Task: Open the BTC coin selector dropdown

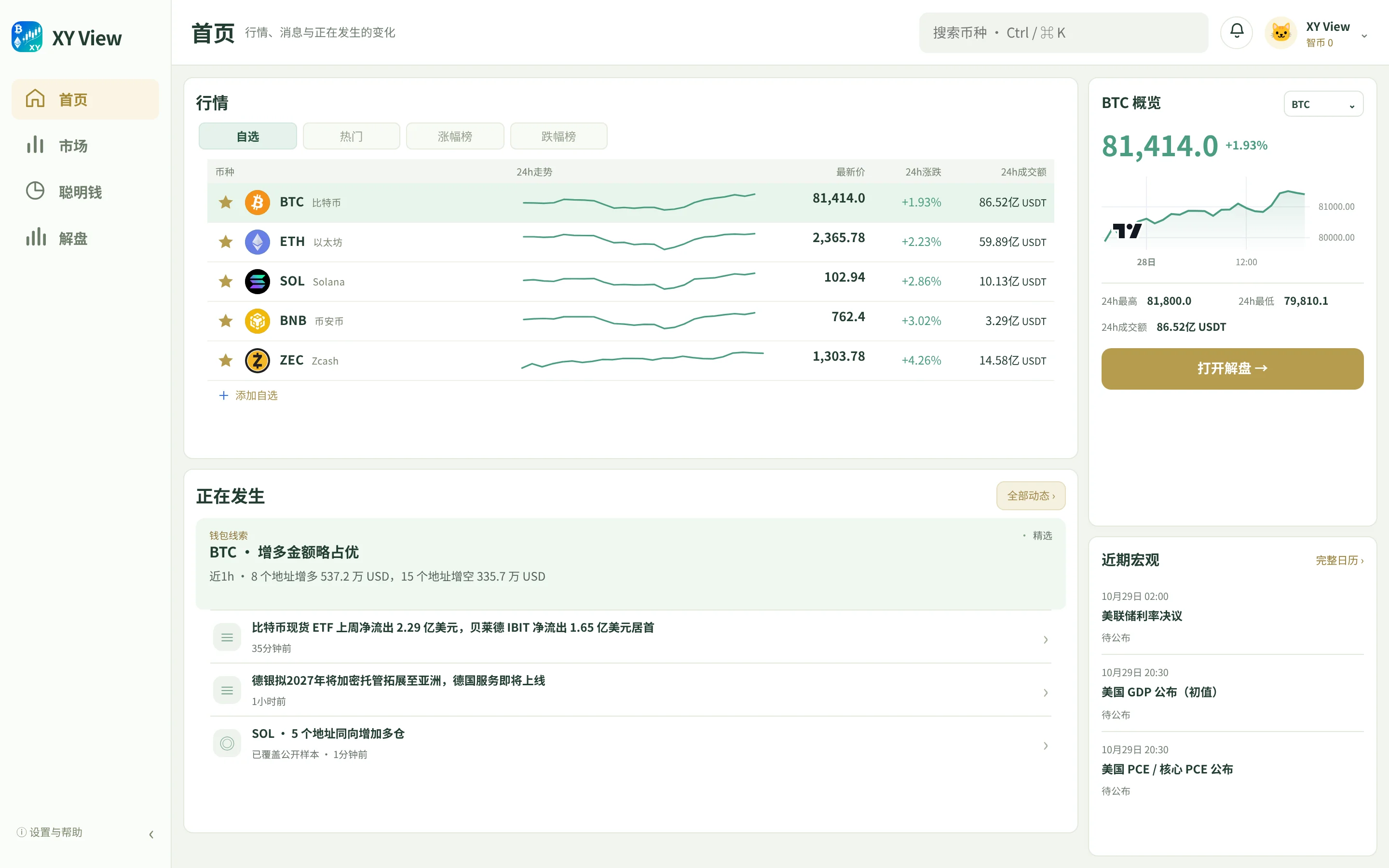Action: coord(1323,104)
